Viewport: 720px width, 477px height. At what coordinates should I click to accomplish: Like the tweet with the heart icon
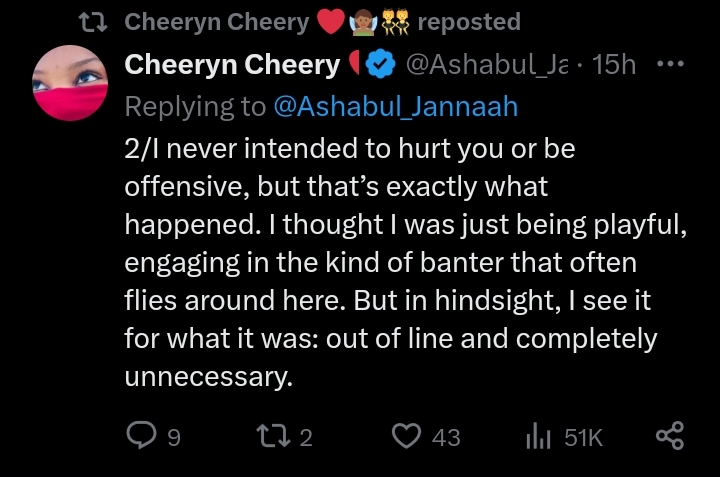click(x=405, y=435)
